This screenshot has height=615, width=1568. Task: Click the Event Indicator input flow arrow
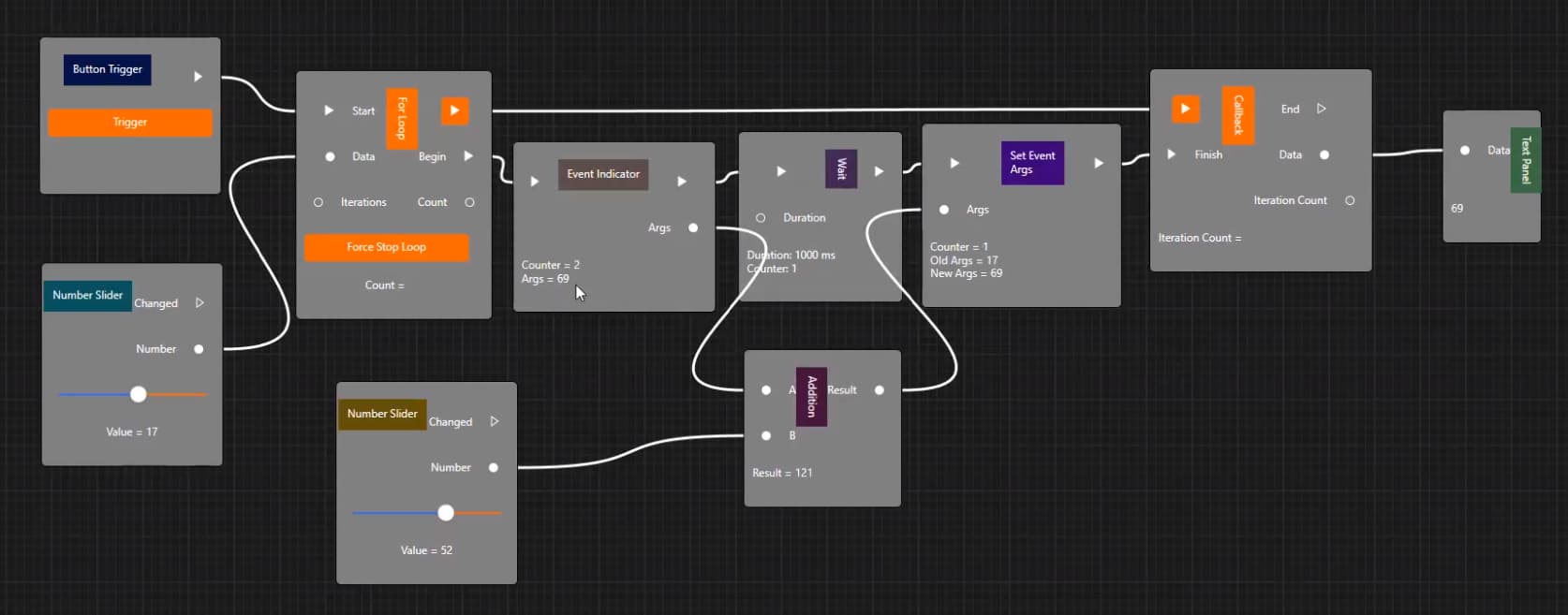tap(535, 182)
